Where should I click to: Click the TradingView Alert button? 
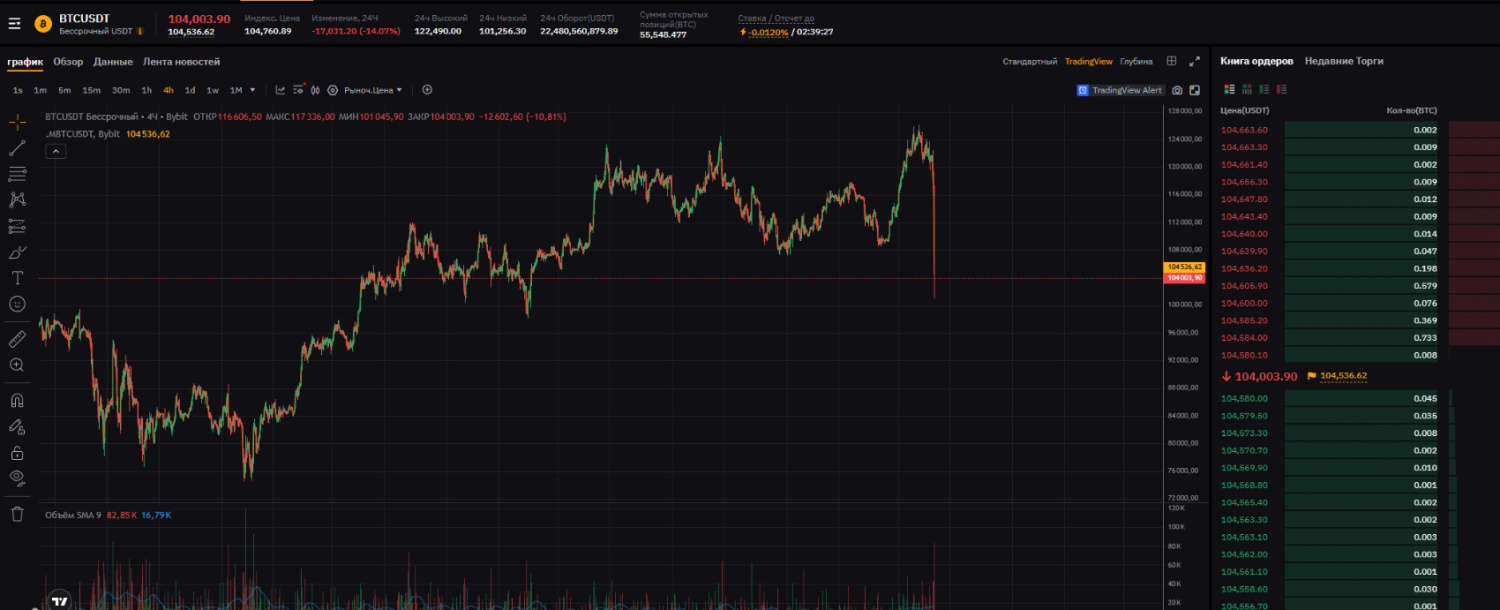click(x=1120, y=90)
